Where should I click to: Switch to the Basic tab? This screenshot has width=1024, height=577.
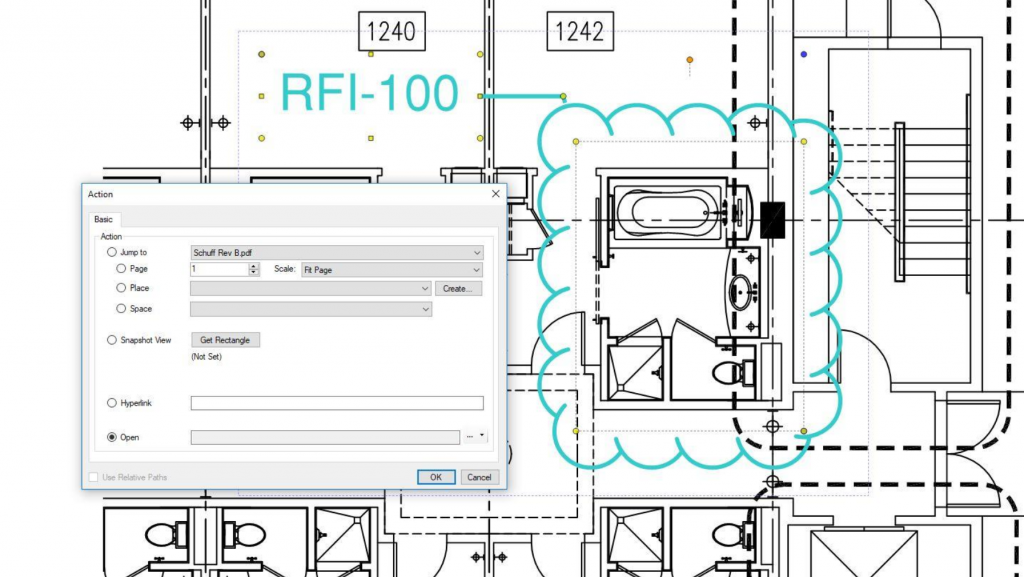tap(104, 219)
